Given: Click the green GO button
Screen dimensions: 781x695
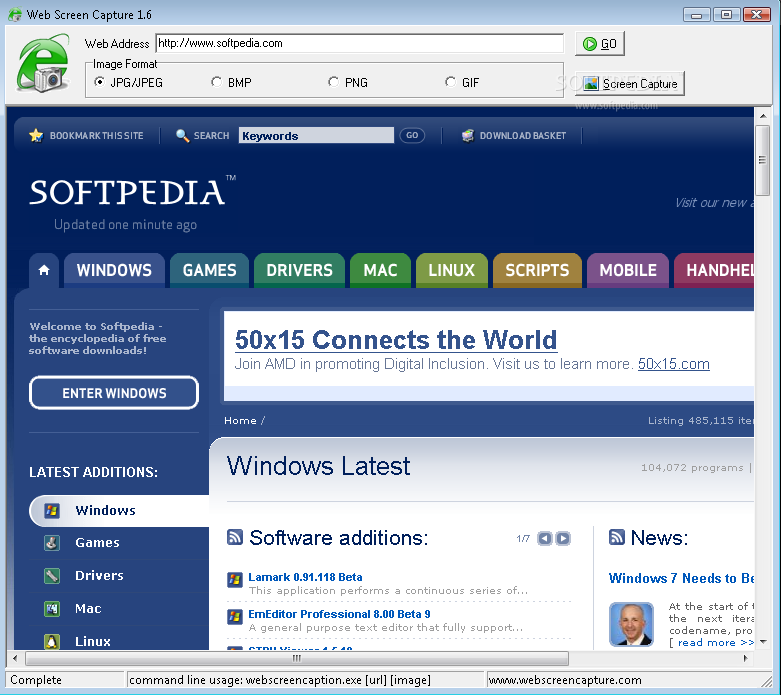Looking at the screenshot, I should coord(600,44).
